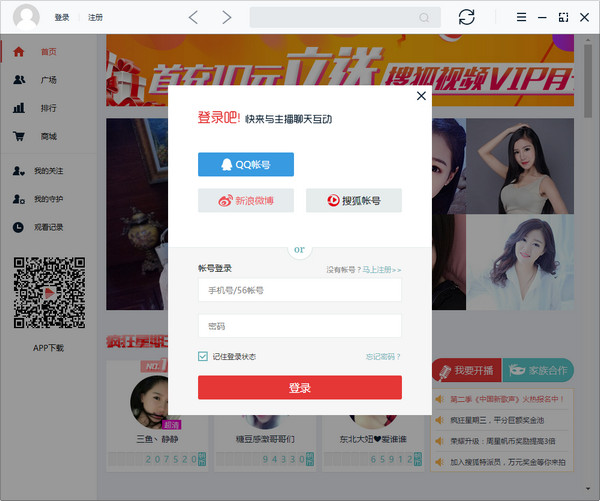600x501 pixels.
Task: Click the 广场 people icon
Action: (x=19, y=80)
